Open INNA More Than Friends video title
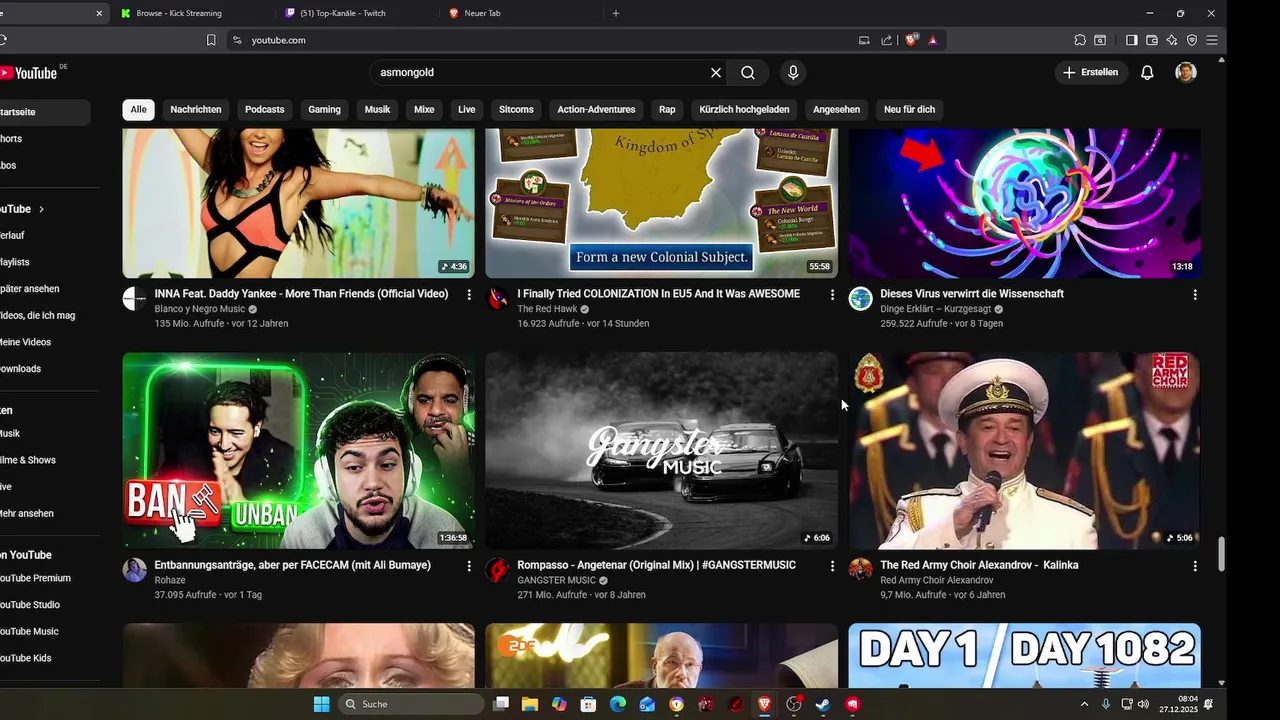 coord(301,294)
